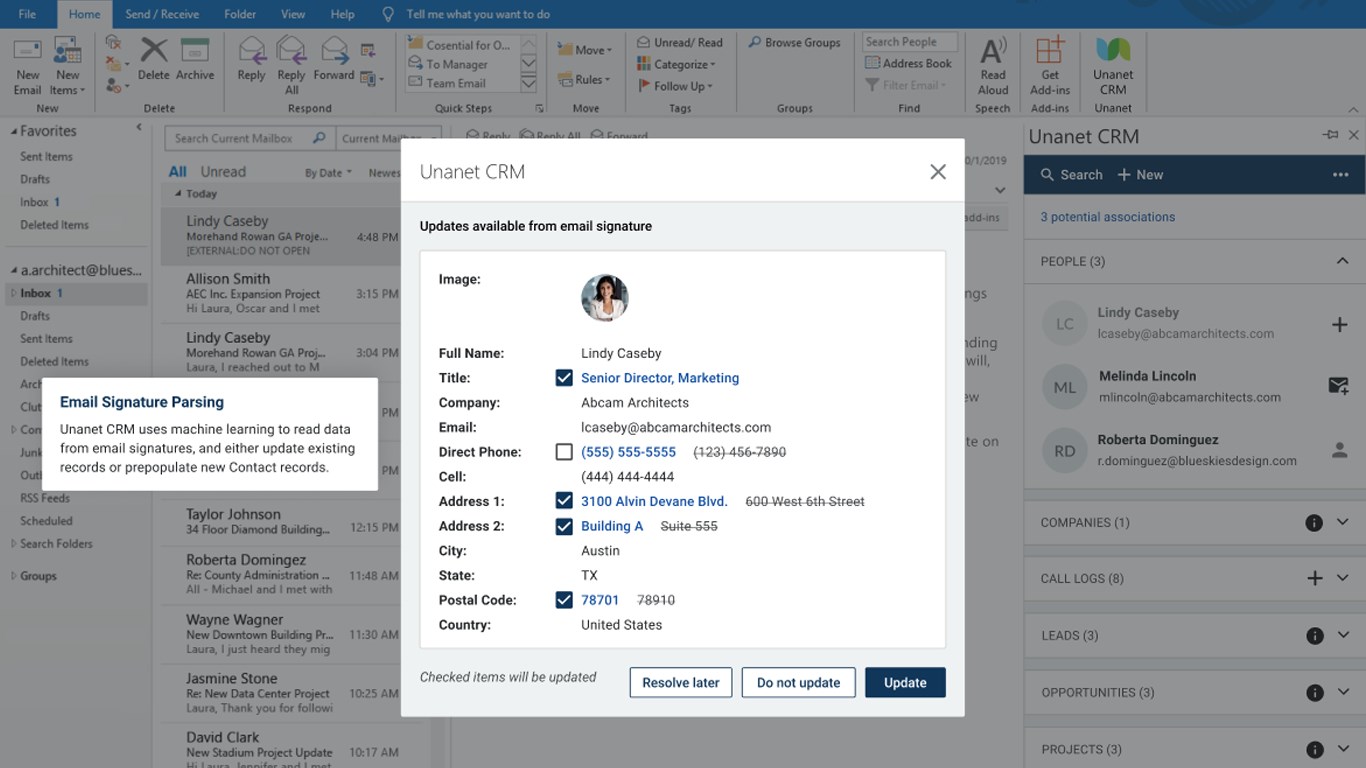Image resolution: width=1366 pixels, height=768 pixels.
Task: Collapse the People section
Action: pos(1342,261)
